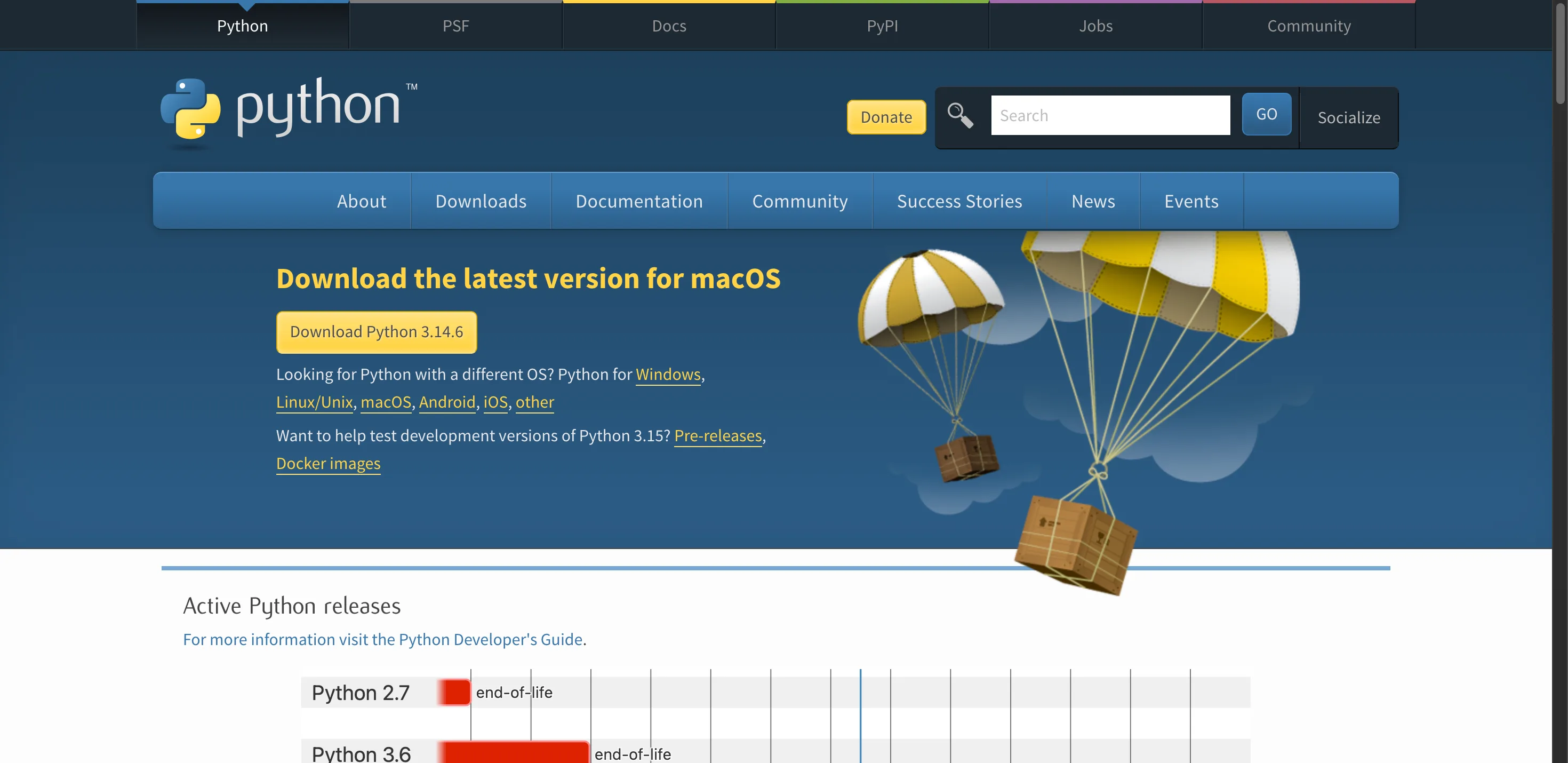Open the Success Stories navigation item
This screenshot has height=763, width=1568.
(x=959, y=201)
